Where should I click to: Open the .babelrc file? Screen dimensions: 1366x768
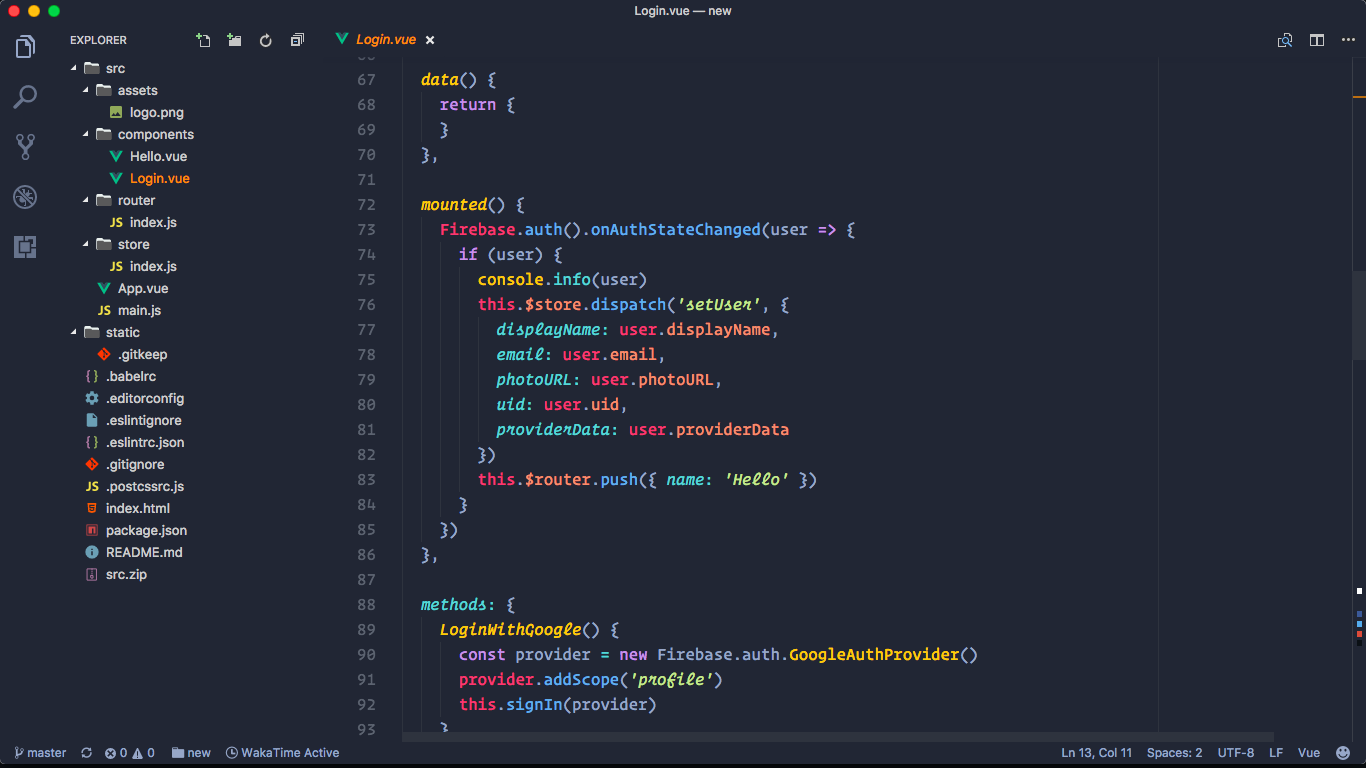click(131, 376)
